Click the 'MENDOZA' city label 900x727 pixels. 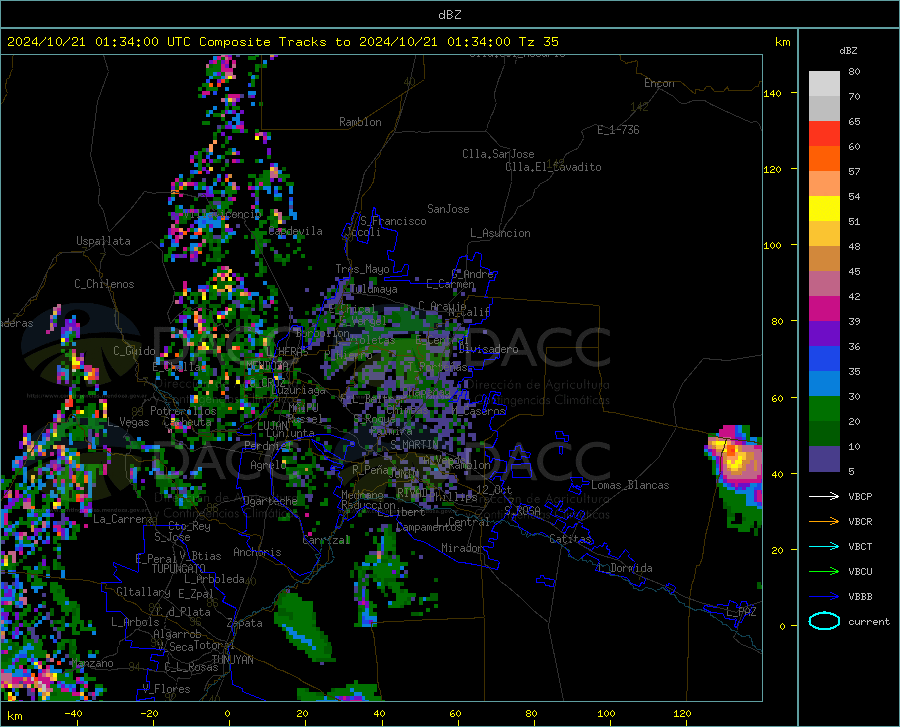pyautogui.click(x=267, y=366)
